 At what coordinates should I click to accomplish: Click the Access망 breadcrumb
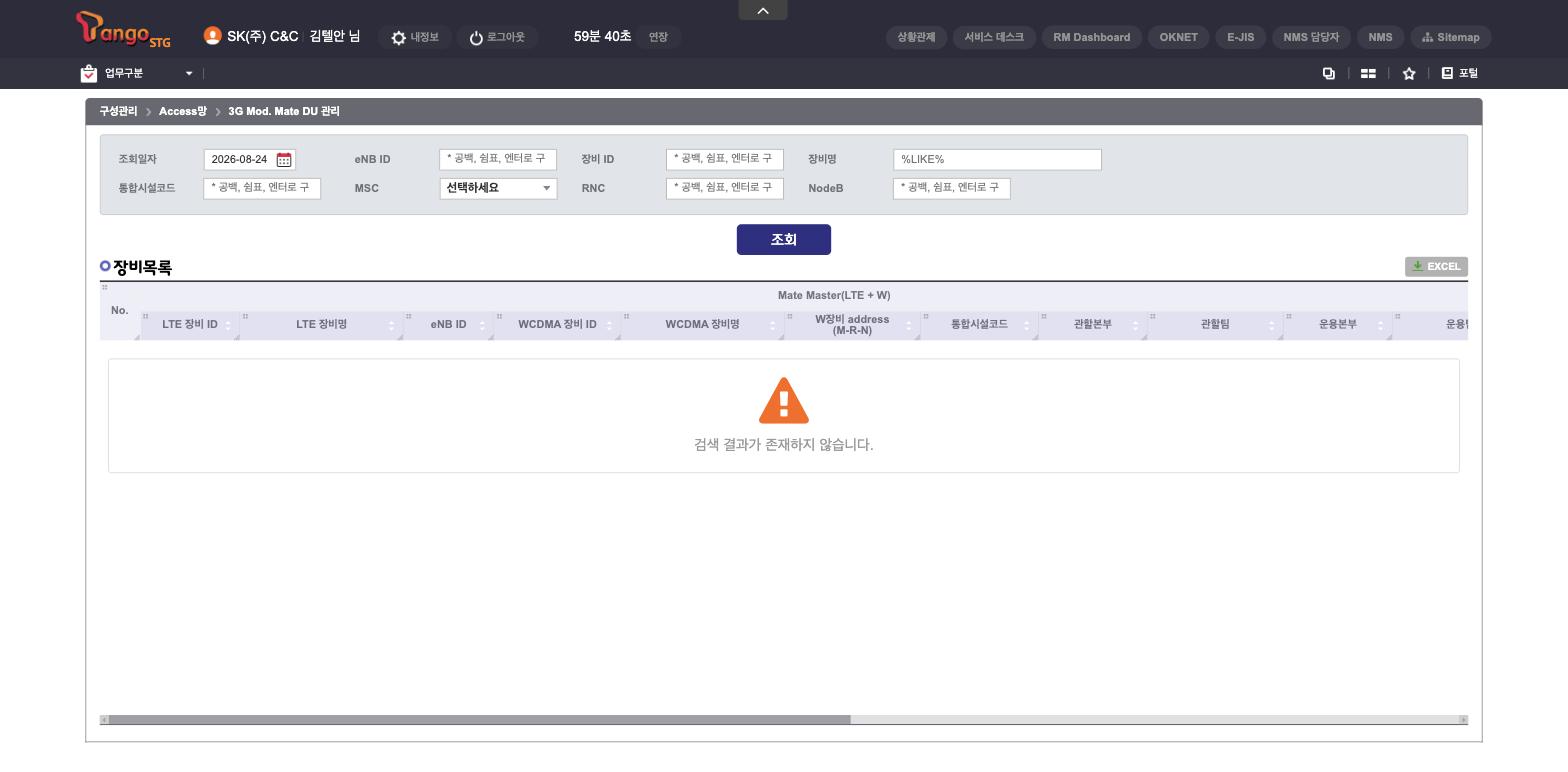pyautogui.click(x=182, y=112)
